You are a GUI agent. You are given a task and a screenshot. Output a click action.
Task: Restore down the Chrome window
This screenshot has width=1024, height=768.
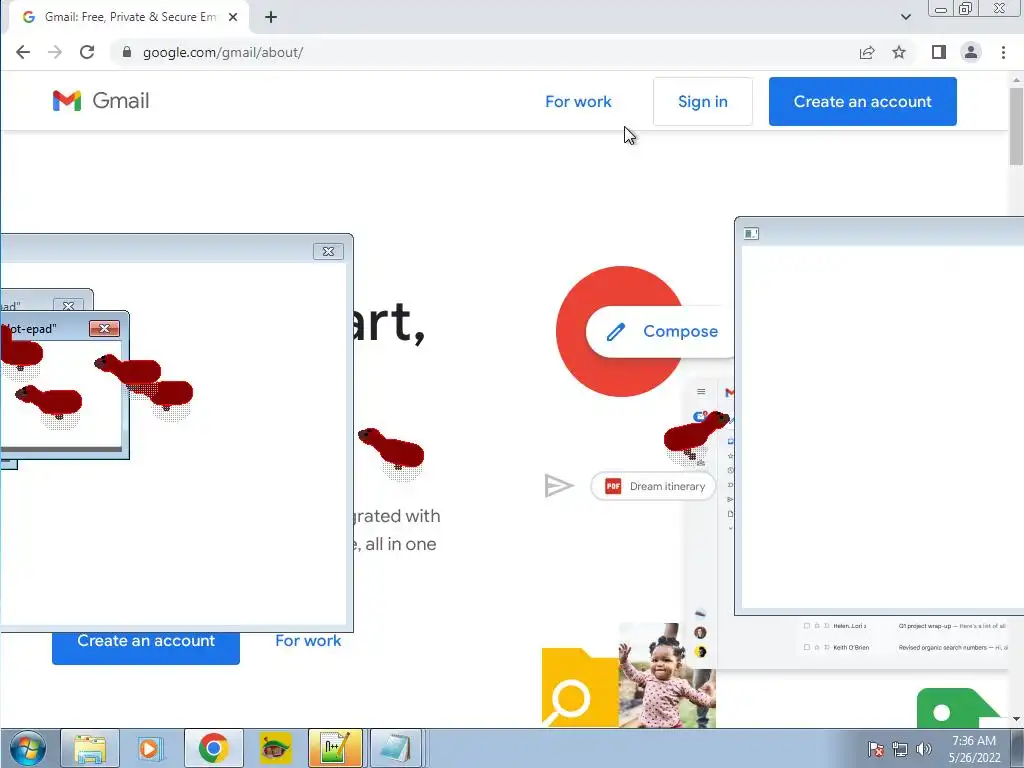(x=965, y=8)
